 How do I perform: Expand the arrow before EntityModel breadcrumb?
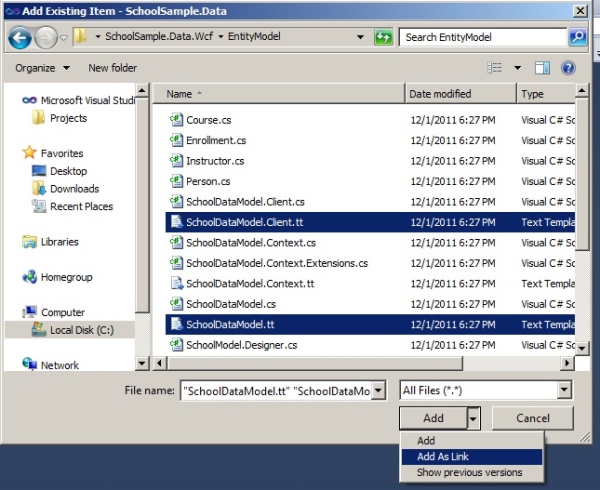pyautogui.click(x=221, y=37)
